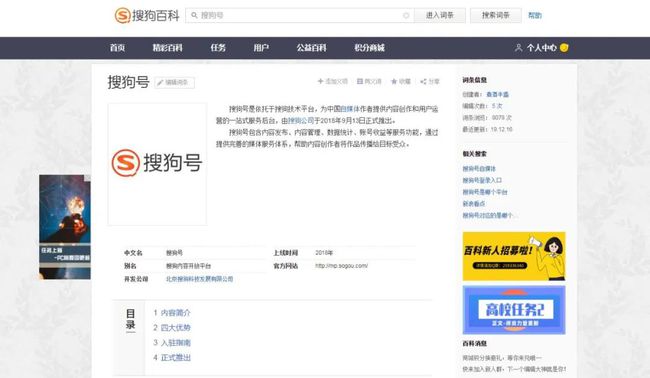Click the Sogou Baike logo
The width and height of the screenshot is (650, 378).
147,16
